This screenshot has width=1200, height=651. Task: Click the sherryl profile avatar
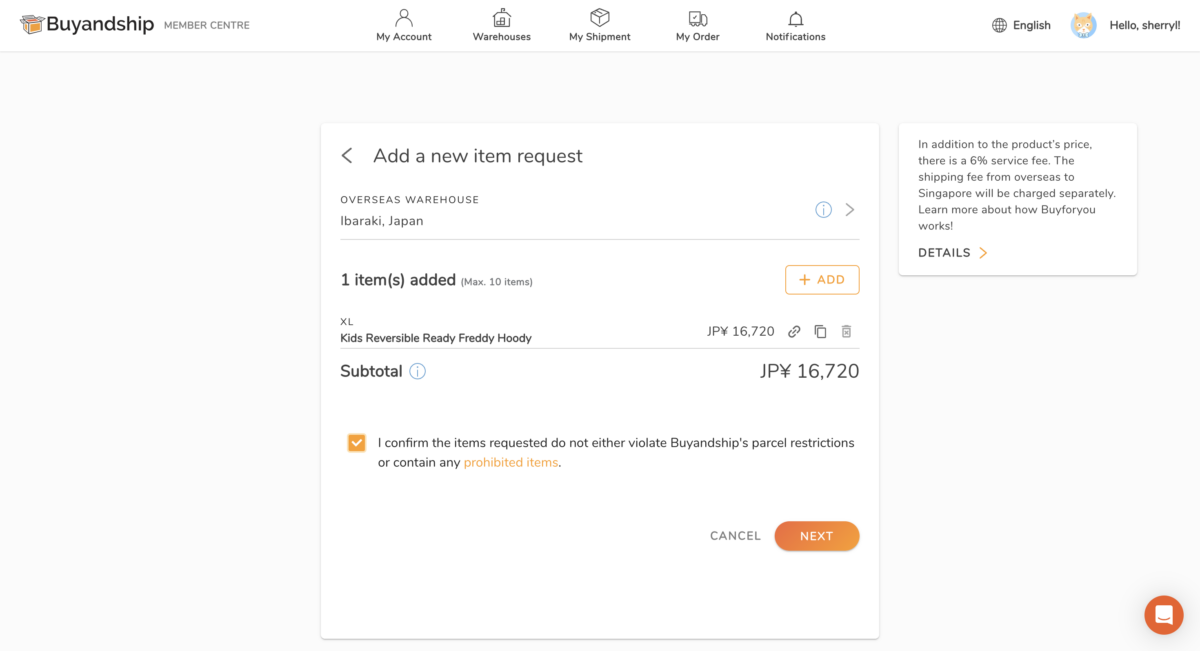pyautogui.click(x=1083, y=25)
